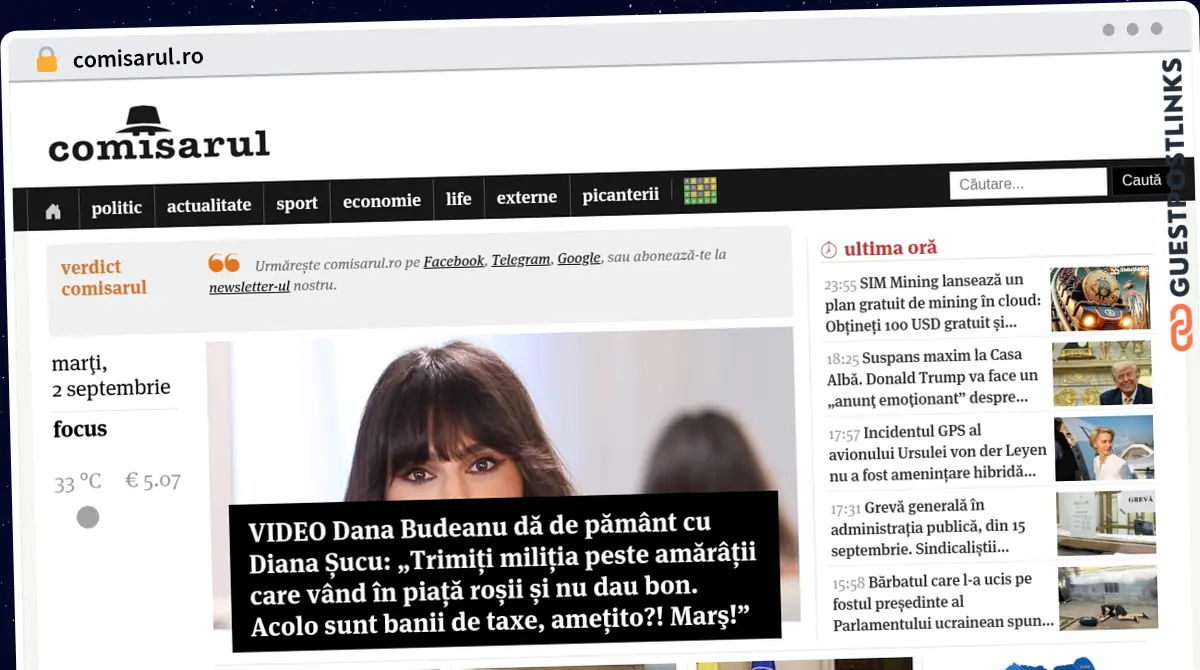The image size is (1200, 670).
Task: Click the orange quotation marks icon
Action: click(x=224, y=263)
